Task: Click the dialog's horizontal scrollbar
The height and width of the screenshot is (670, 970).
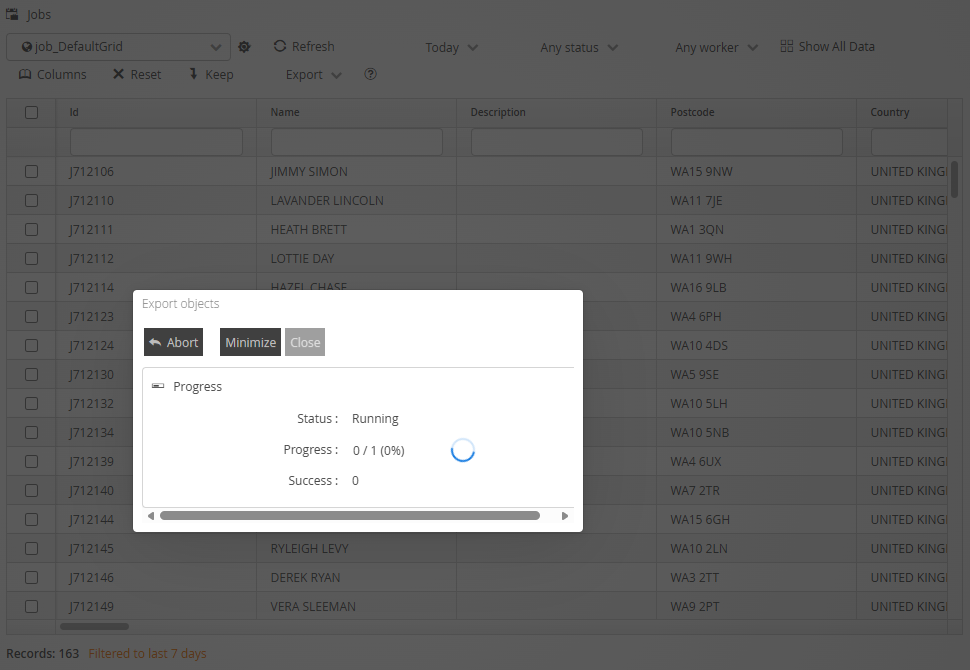Action: click(x=350, y=516)
